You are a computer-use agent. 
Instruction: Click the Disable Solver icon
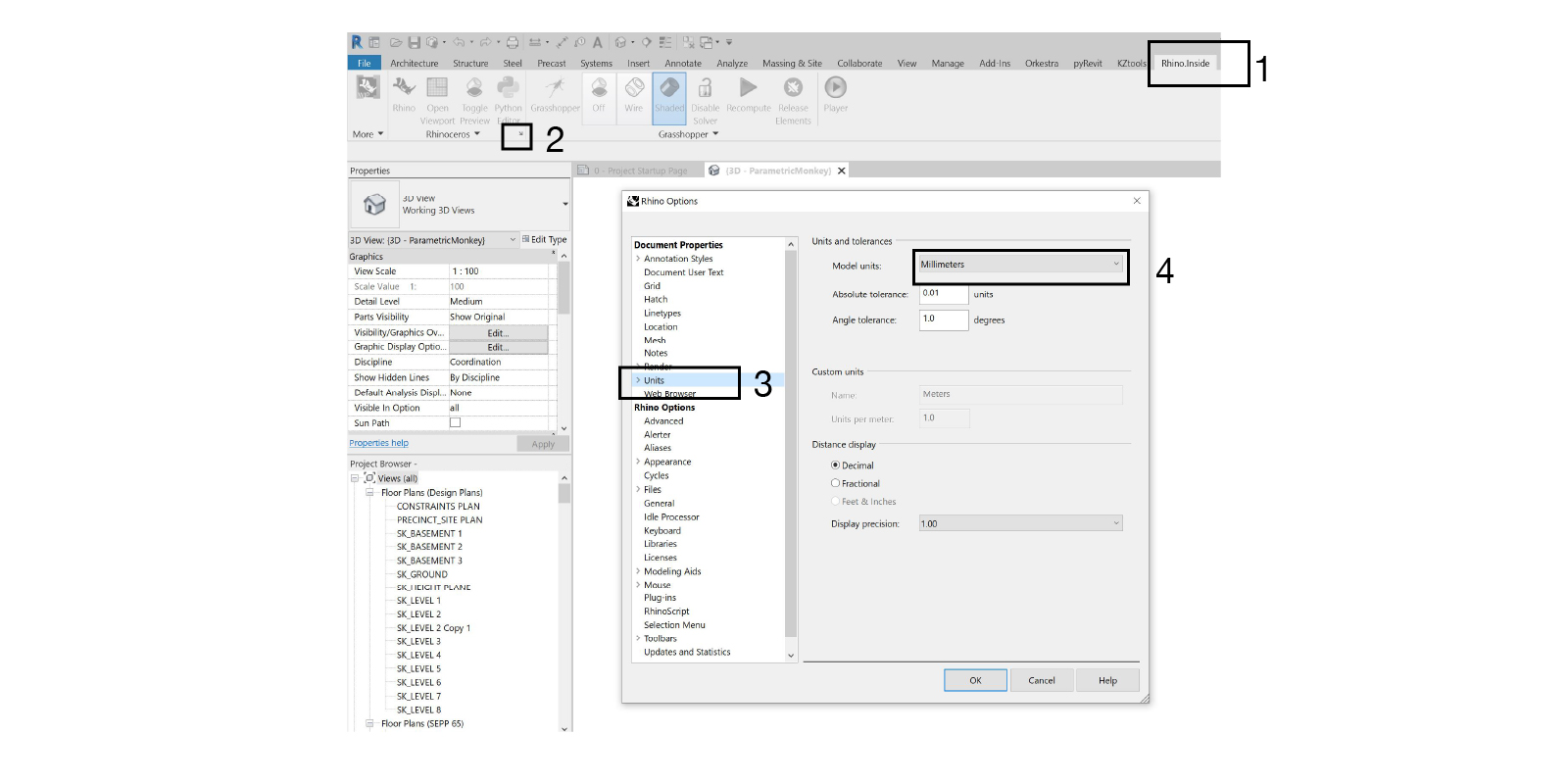point(705,90)
